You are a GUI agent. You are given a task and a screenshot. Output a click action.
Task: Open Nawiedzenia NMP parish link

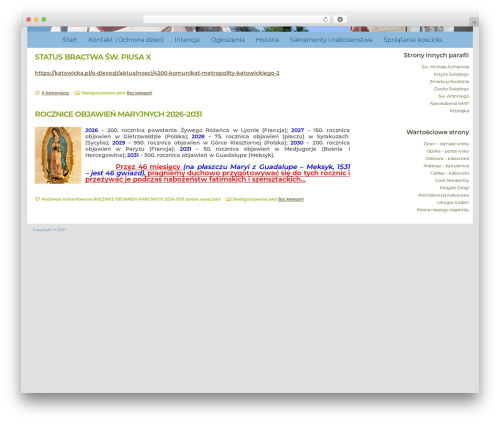tap(449, 104)
